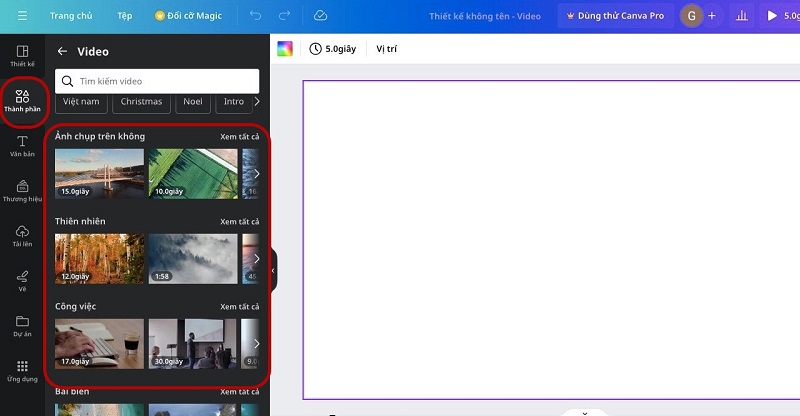The height and width of the screenshot is (416, 800).
Task: Open the Trang chủ home menu
Action: [x=71, y=16]
